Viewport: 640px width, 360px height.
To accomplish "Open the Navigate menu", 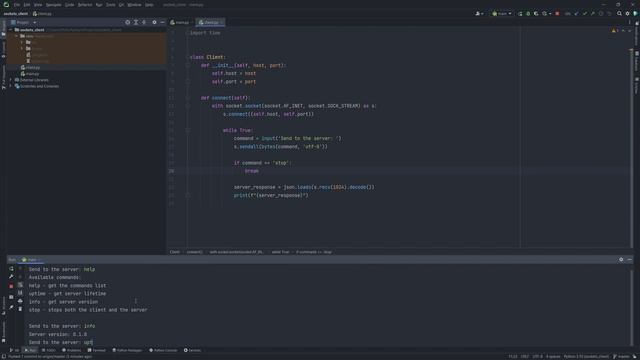I will 53,5.
